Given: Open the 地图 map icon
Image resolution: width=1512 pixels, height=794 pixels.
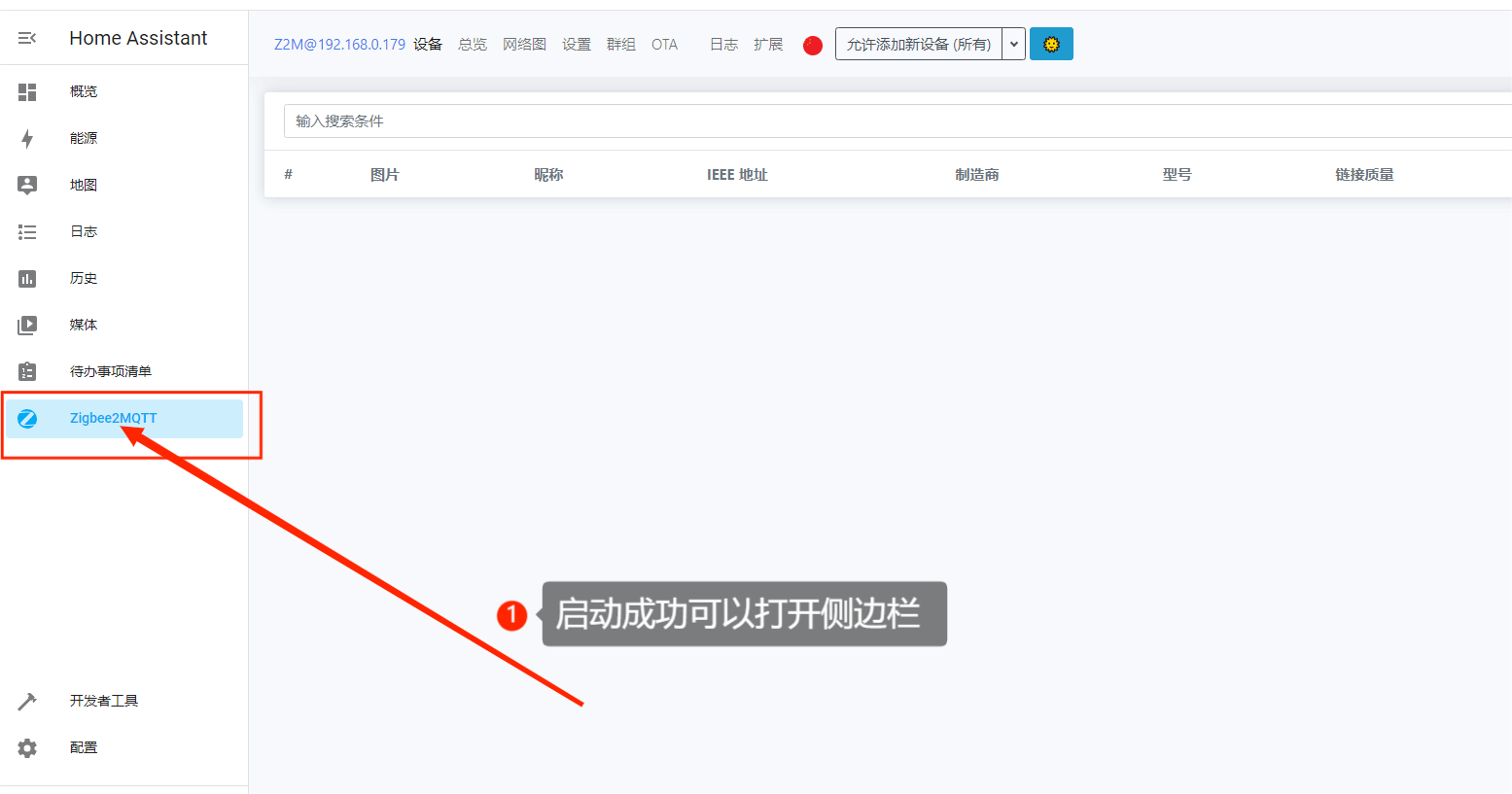Looking at the screenshot, I should click(x=27, y=185).
